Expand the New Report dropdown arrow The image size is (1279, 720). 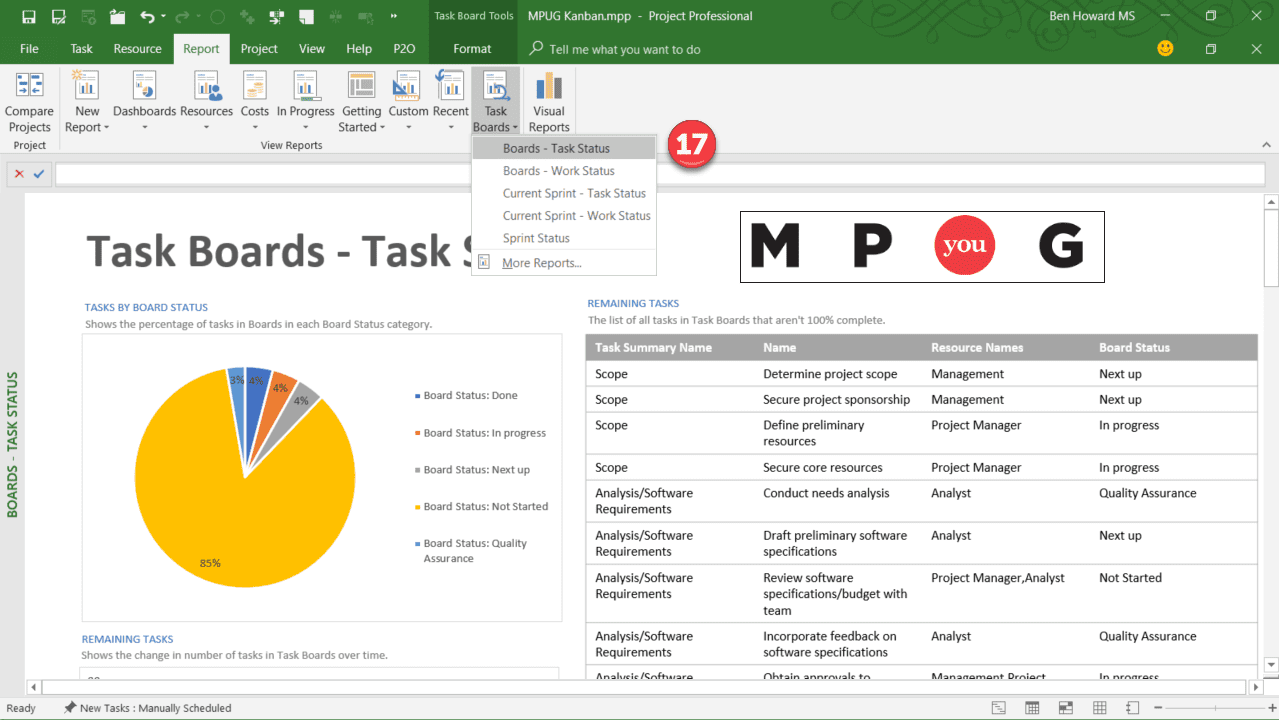107,128
